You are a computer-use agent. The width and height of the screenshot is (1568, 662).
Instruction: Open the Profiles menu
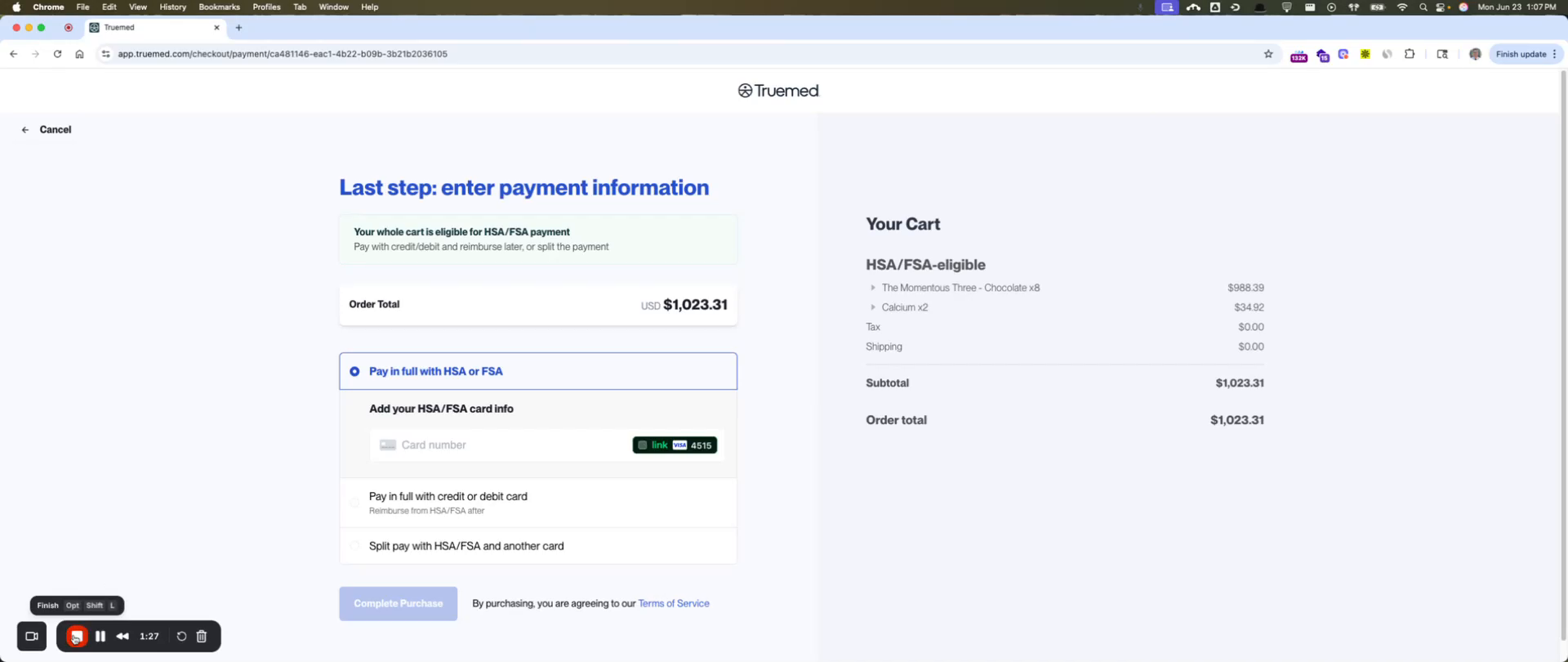click(x=266, y=7)
